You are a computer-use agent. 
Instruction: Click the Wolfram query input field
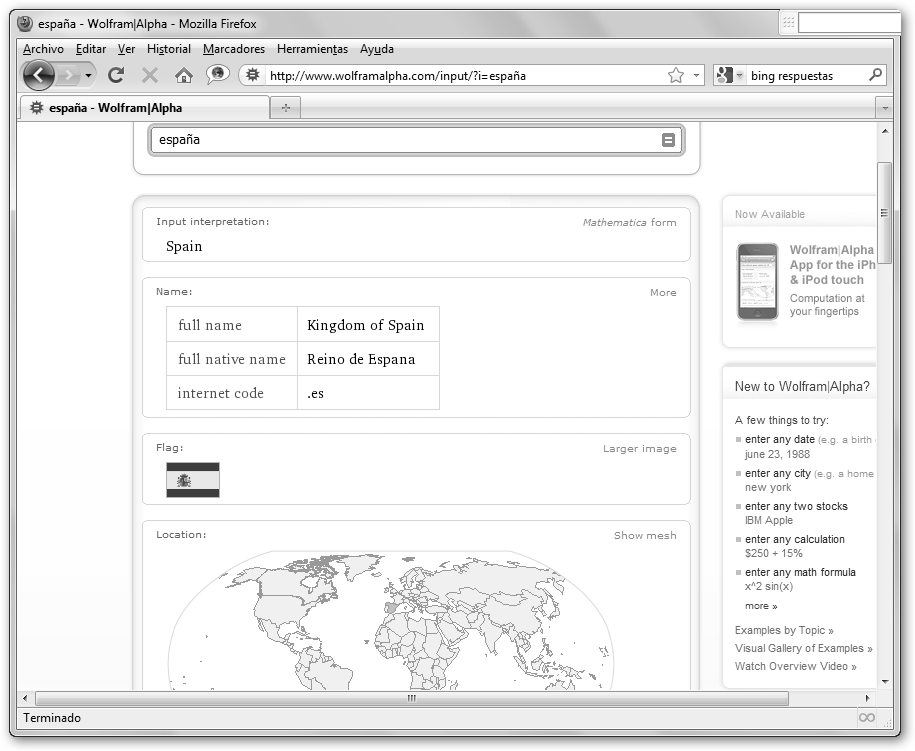(x=400, y=140)
